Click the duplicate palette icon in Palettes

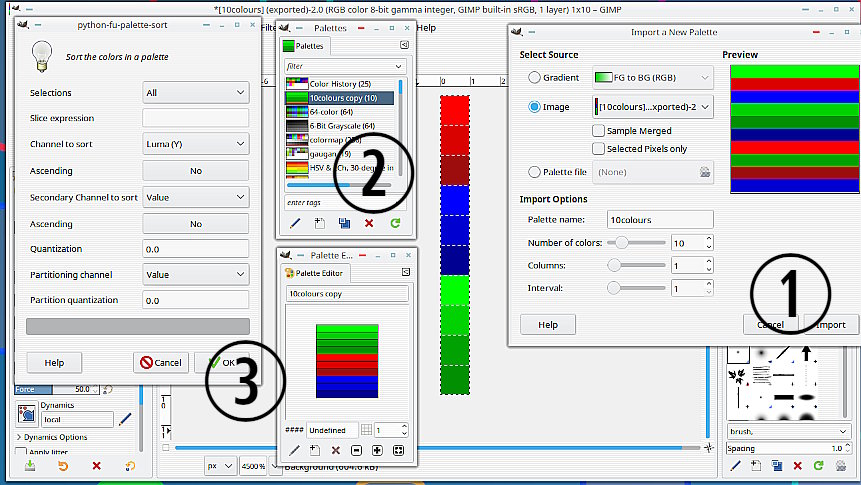point(344,223)
